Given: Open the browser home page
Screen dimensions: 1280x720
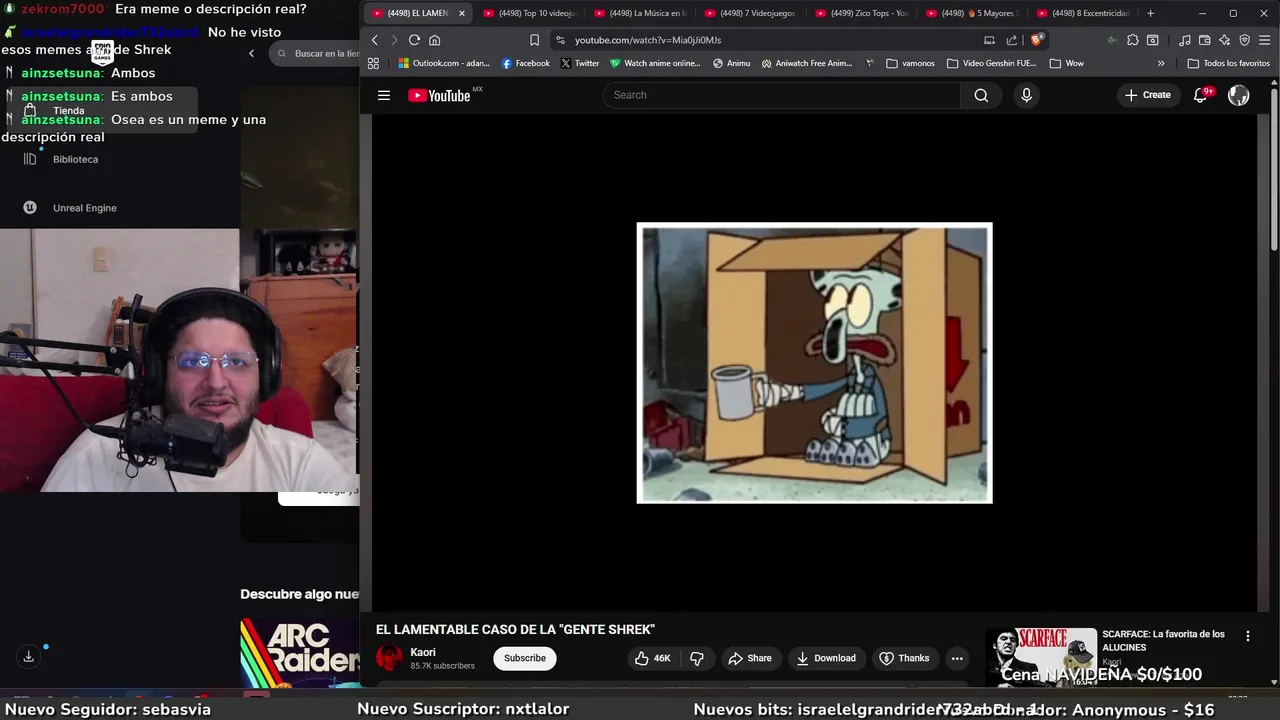Looking at the screenshot, I should (x=434, y=40).
